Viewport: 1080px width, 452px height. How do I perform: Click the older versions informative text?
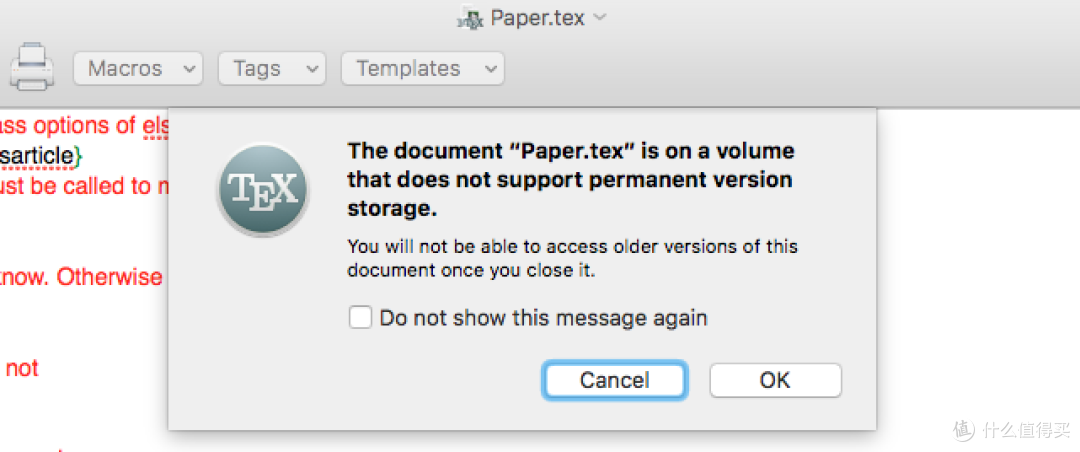click(x=572, y=258)
